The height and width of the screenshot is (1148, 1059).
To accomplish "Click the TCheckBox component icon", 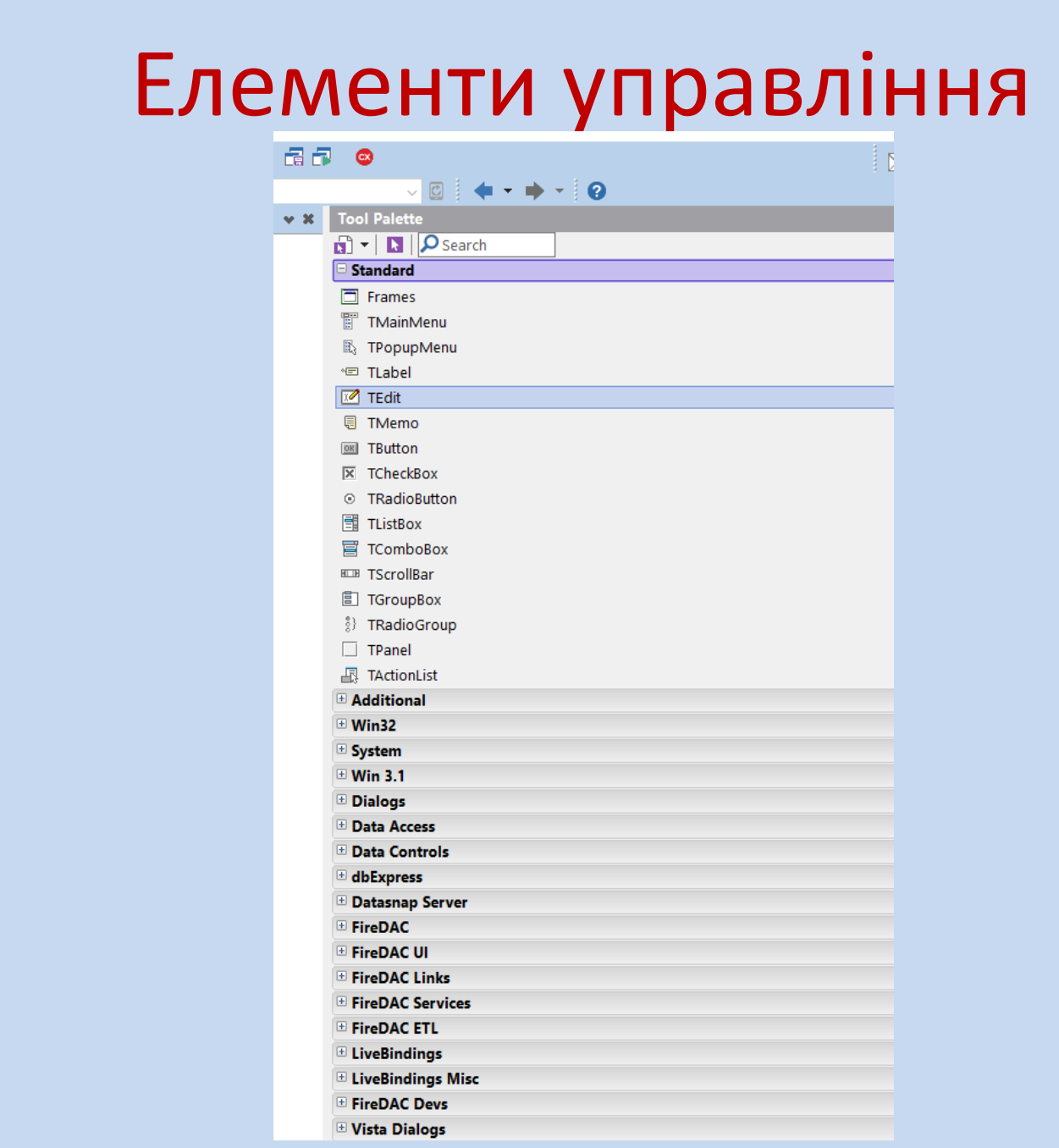I will (x=350, y=474).
